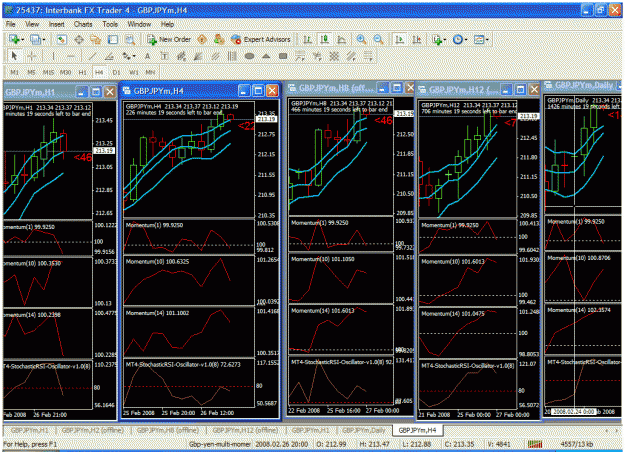Expand the New Chart dropdown arrow

(x=22, y=39)
